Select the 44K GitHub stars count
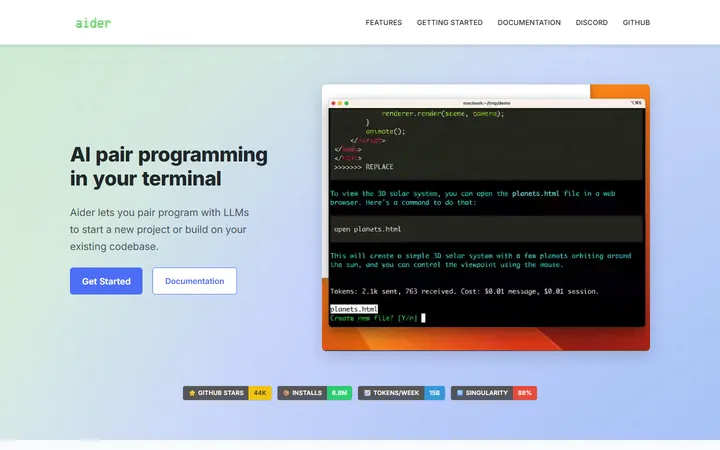This screenshot has height=450, width=720. (x=260, y=393)
